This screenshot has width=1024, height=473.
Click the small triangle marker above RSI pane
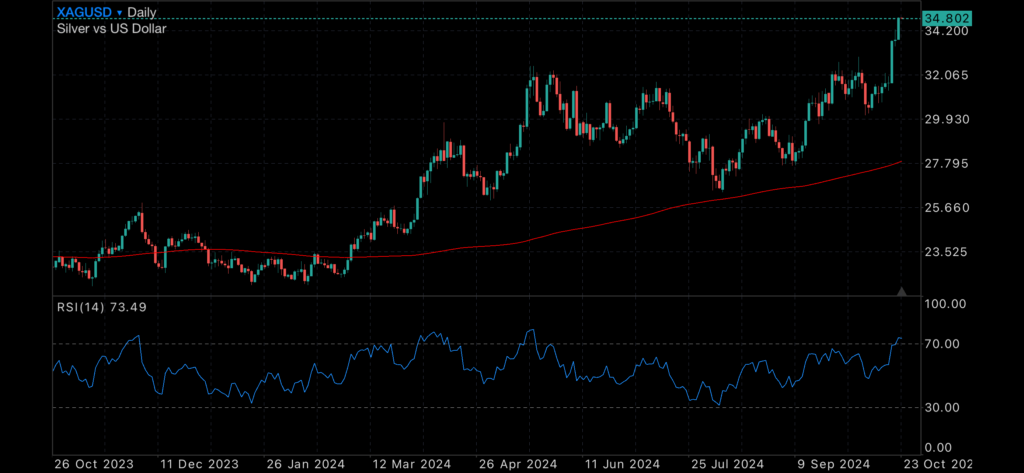coord(902,291)
